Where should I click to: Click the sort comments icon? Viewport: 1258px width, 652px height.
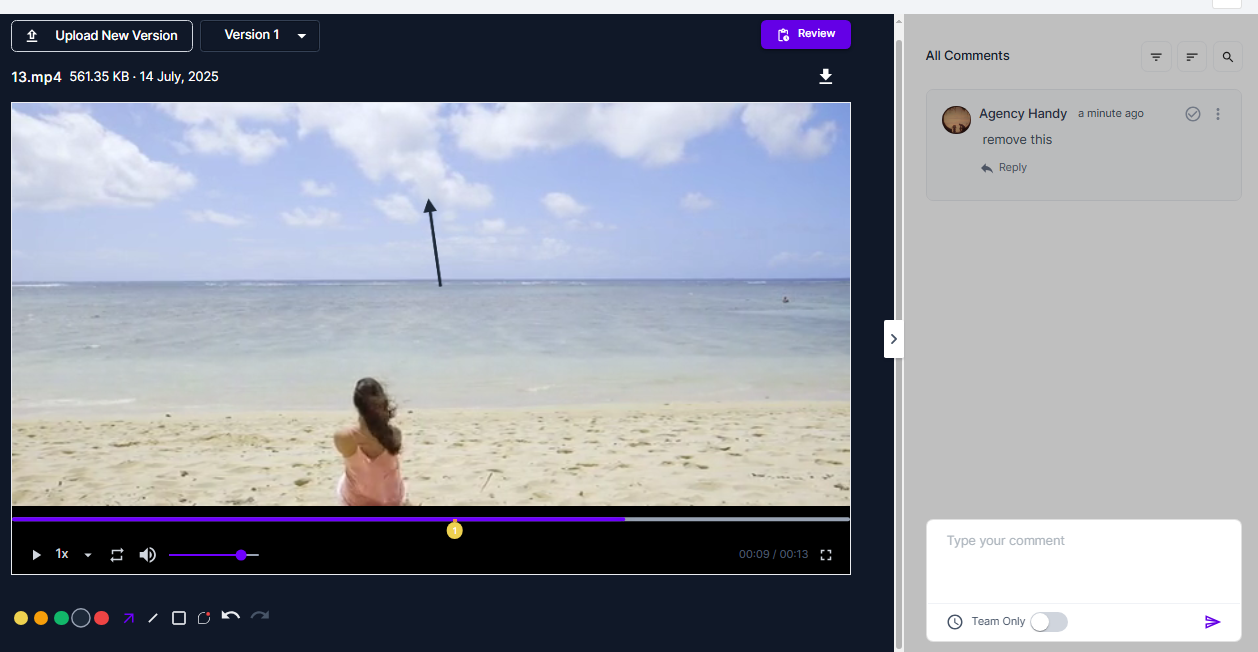(x=1191, y=57)
